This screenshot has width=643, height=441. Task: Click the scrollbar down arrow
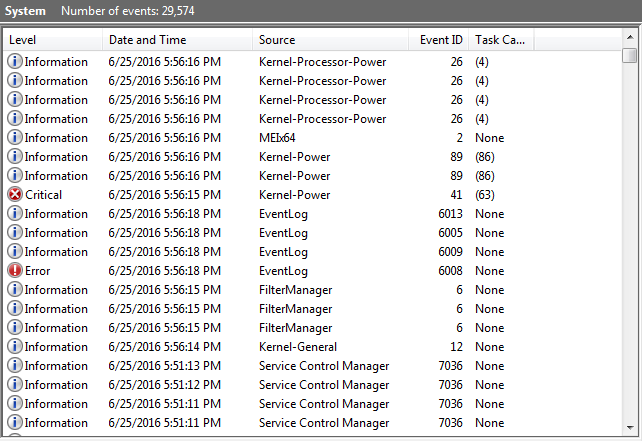click(x=630, y=428)
